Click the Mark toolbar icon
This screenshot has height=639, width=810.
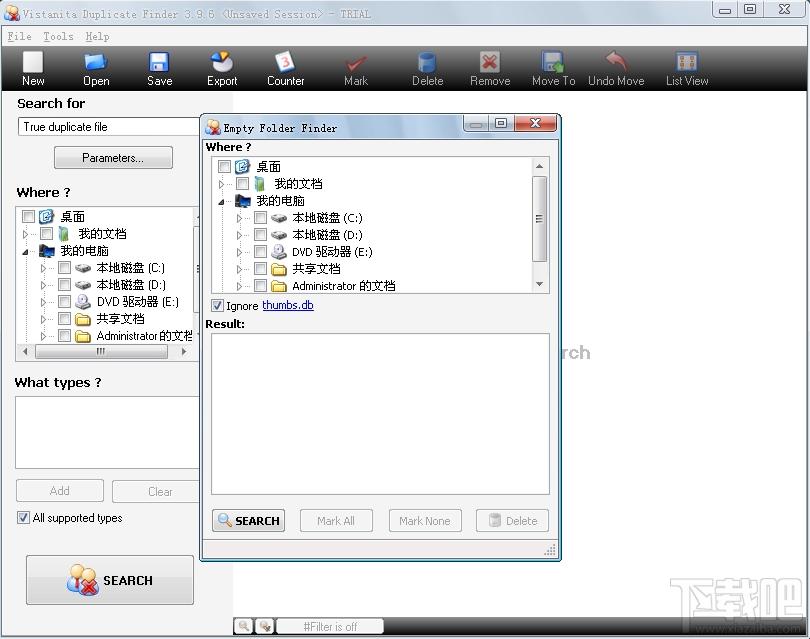coord(356,64)
